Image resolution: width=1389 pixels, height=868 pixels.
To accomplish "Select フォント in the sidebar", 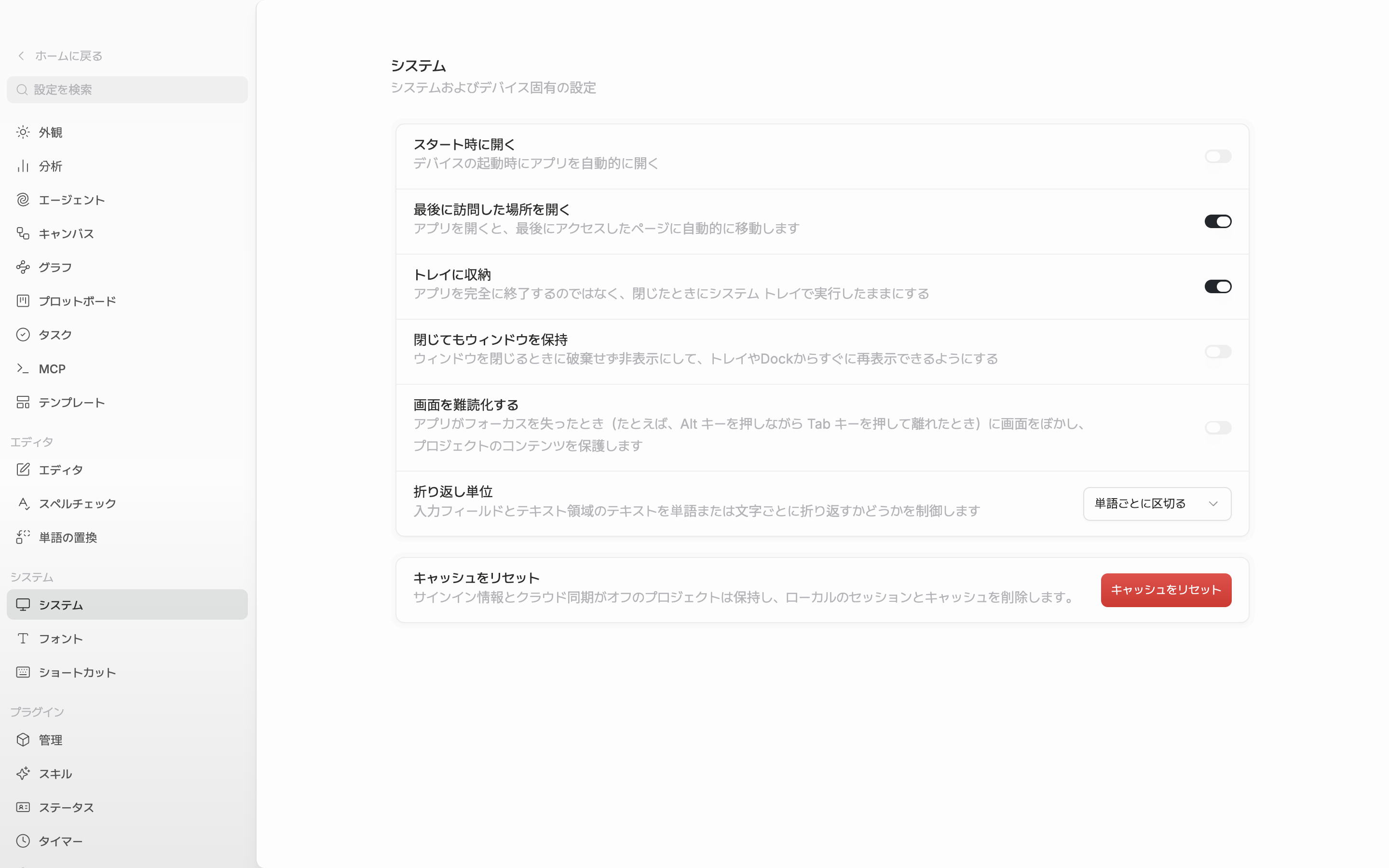I will tap(127, 638).
